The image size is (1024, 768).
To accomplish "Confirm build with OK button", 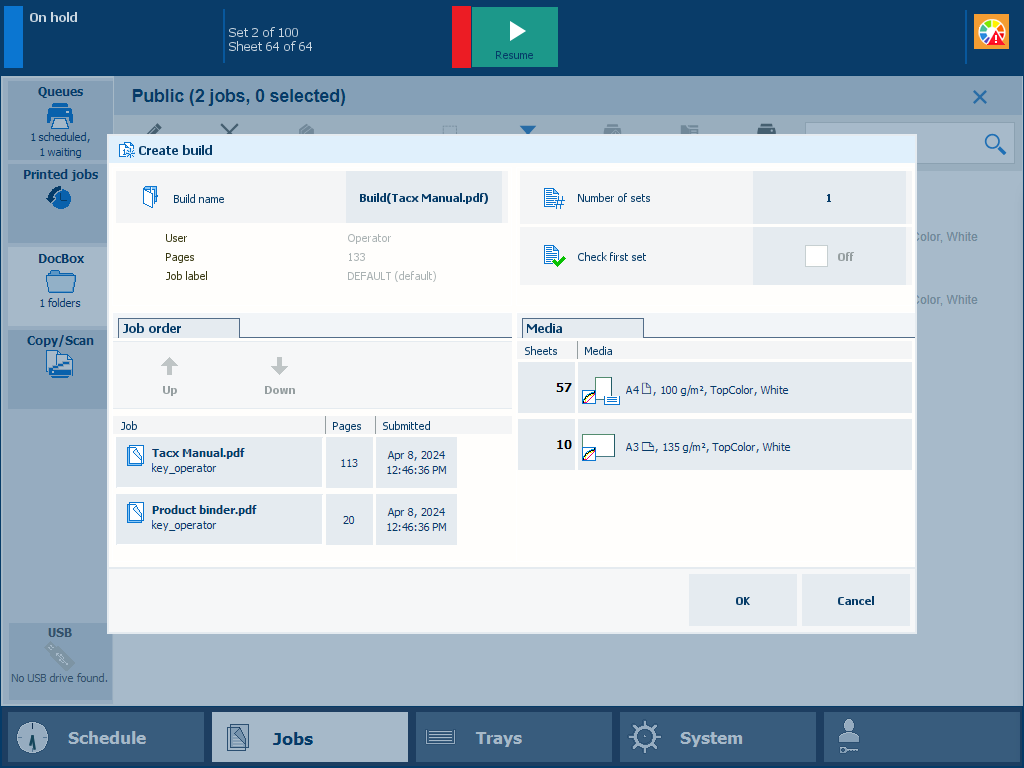I will pyautogui.click(x=742, y=601).
